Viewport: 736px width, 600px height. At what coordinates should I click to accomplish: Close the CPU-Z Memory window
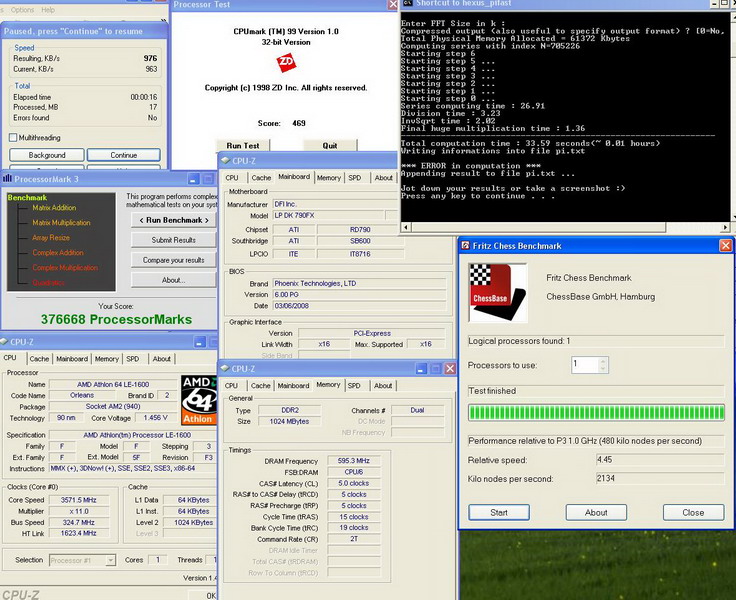point(450,369)
